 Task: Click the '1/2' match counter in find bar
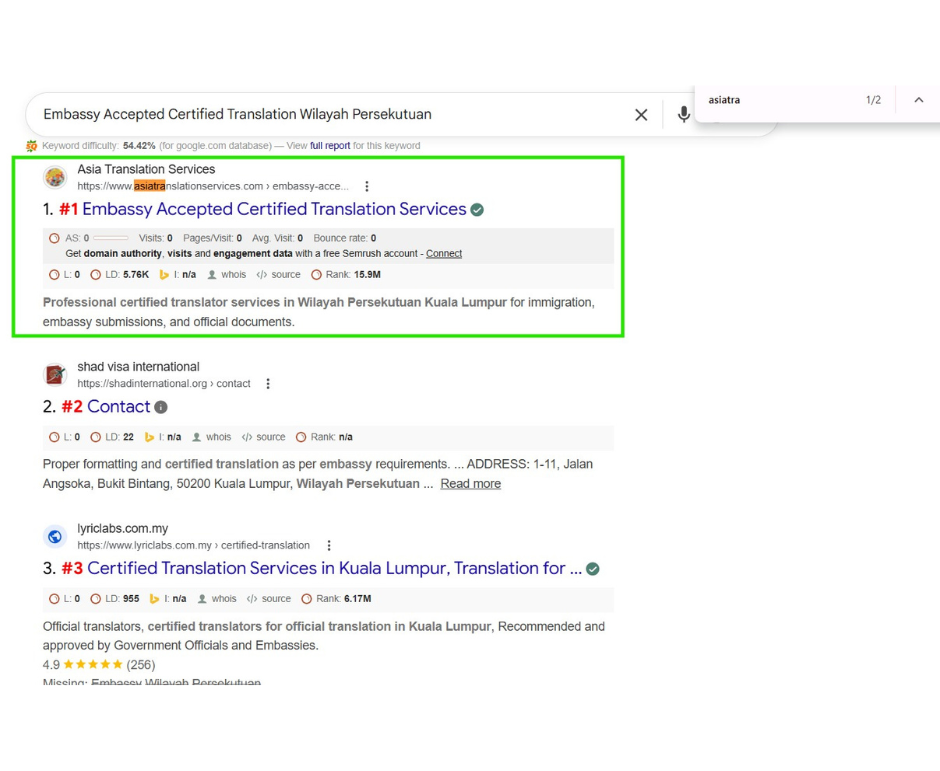click(873, 100)
